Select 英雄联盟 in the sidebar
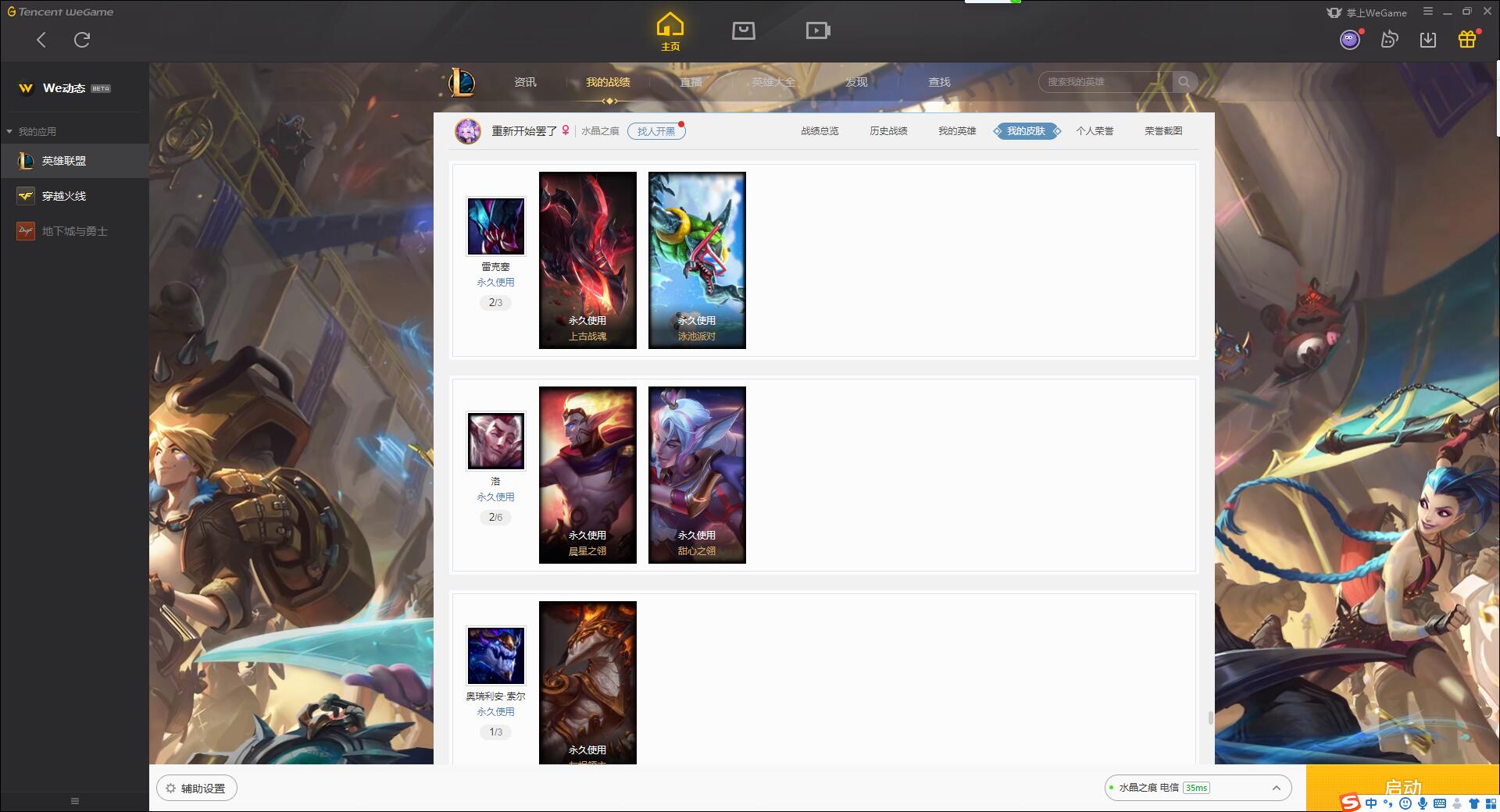This screenshot has width=1500, height=812. [74, 161]
